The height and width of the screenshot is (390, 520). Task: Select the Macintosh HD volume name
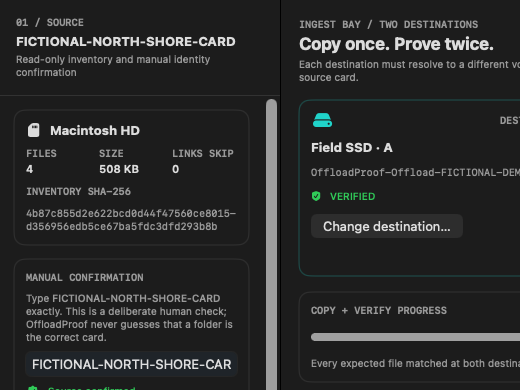[95, 131]
